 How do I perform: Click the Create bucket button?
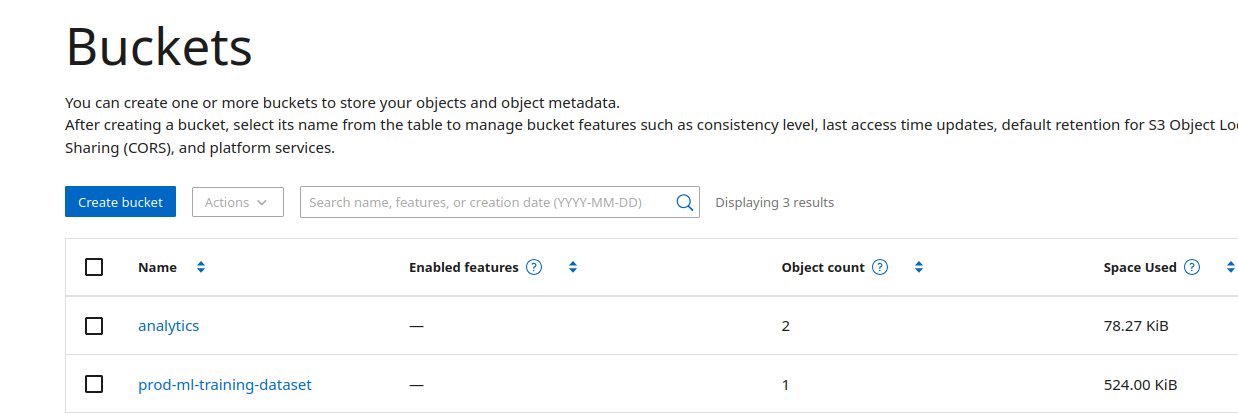[121, 202]
